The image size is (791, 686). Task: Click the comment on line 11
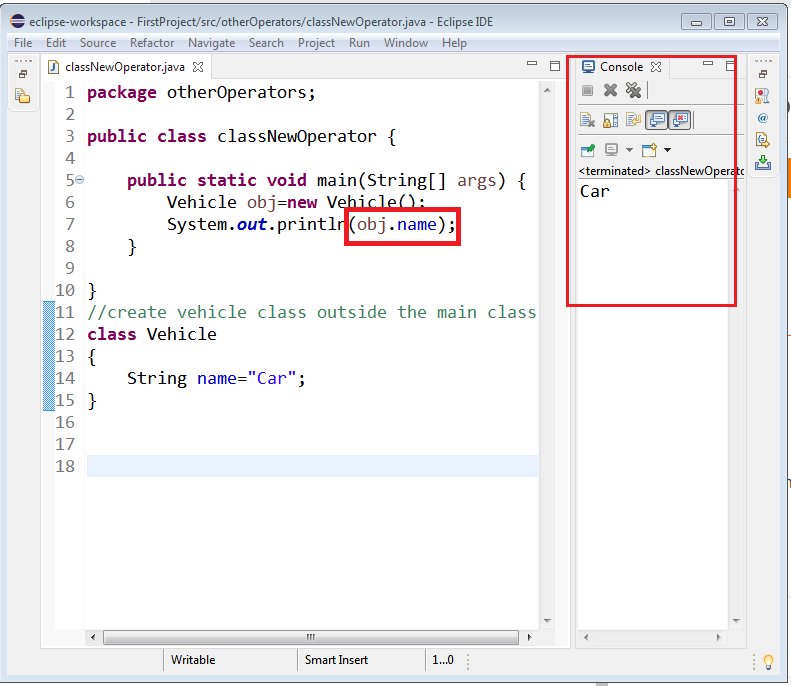(x=312, y=312)
